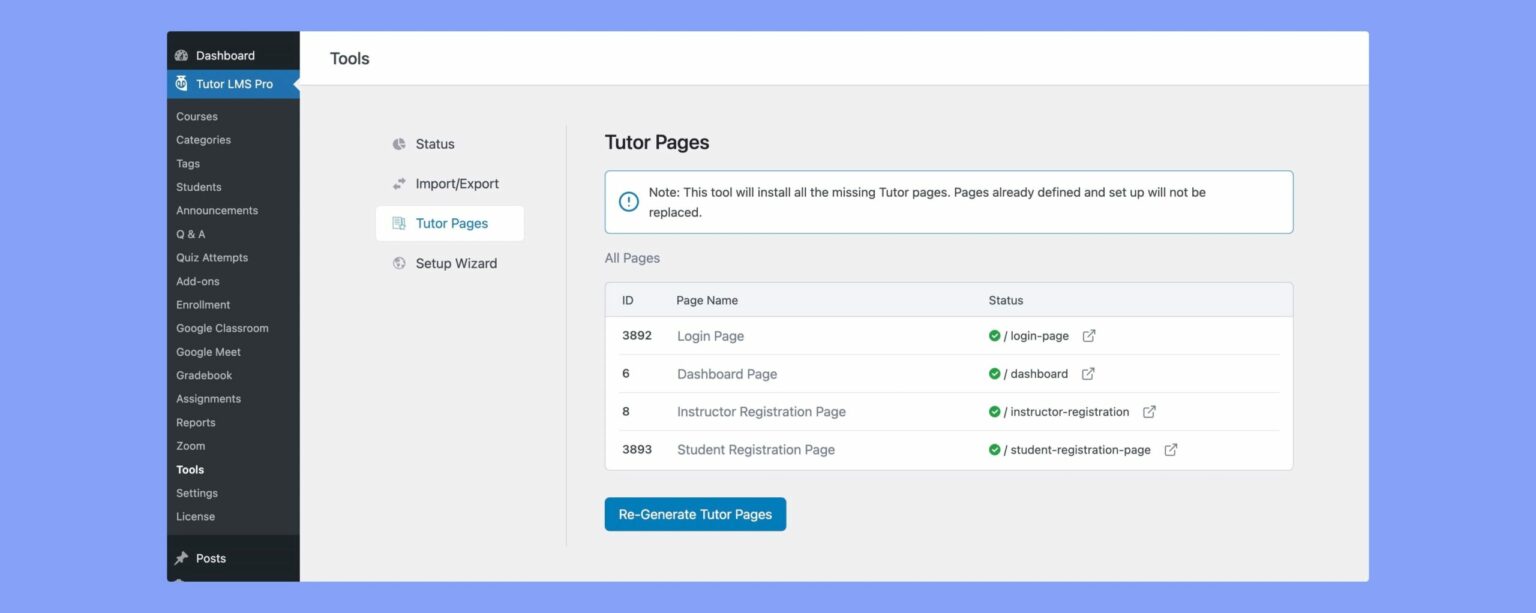Open the Student Registration external link icon
Image resolution: width=1536 pixels, height=613 pixels.
1170,449
